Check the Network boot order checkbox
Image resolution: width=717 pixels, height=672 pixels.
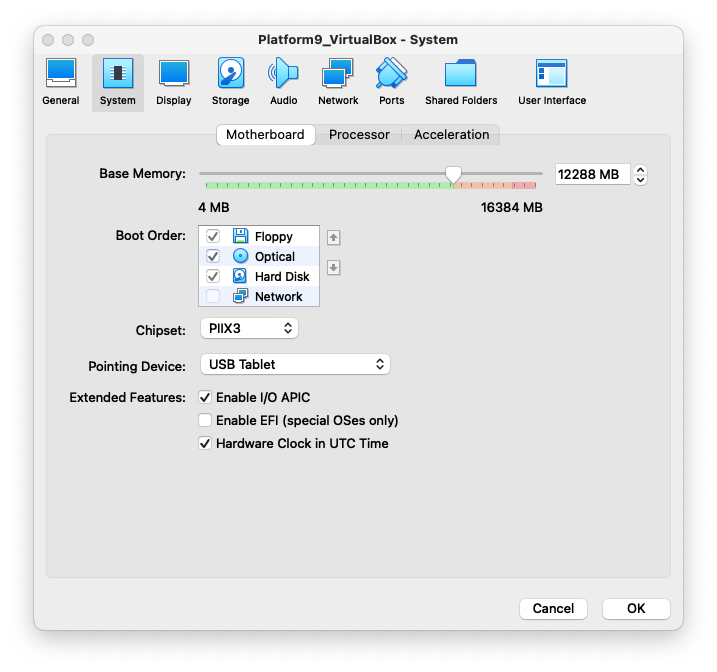click(x=213, y=296)
